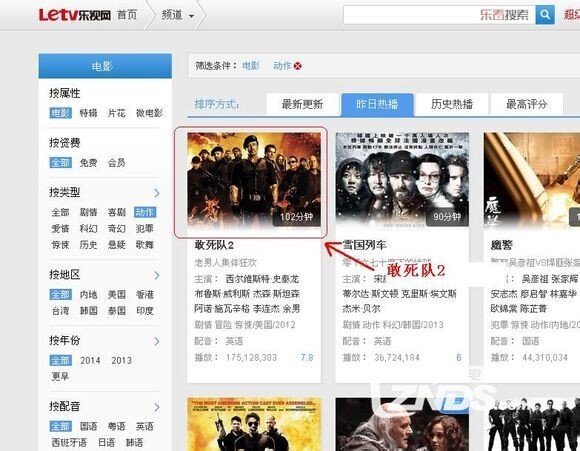Select the 最高评分 sort tab
580x451 pixels.
(526, 104)
